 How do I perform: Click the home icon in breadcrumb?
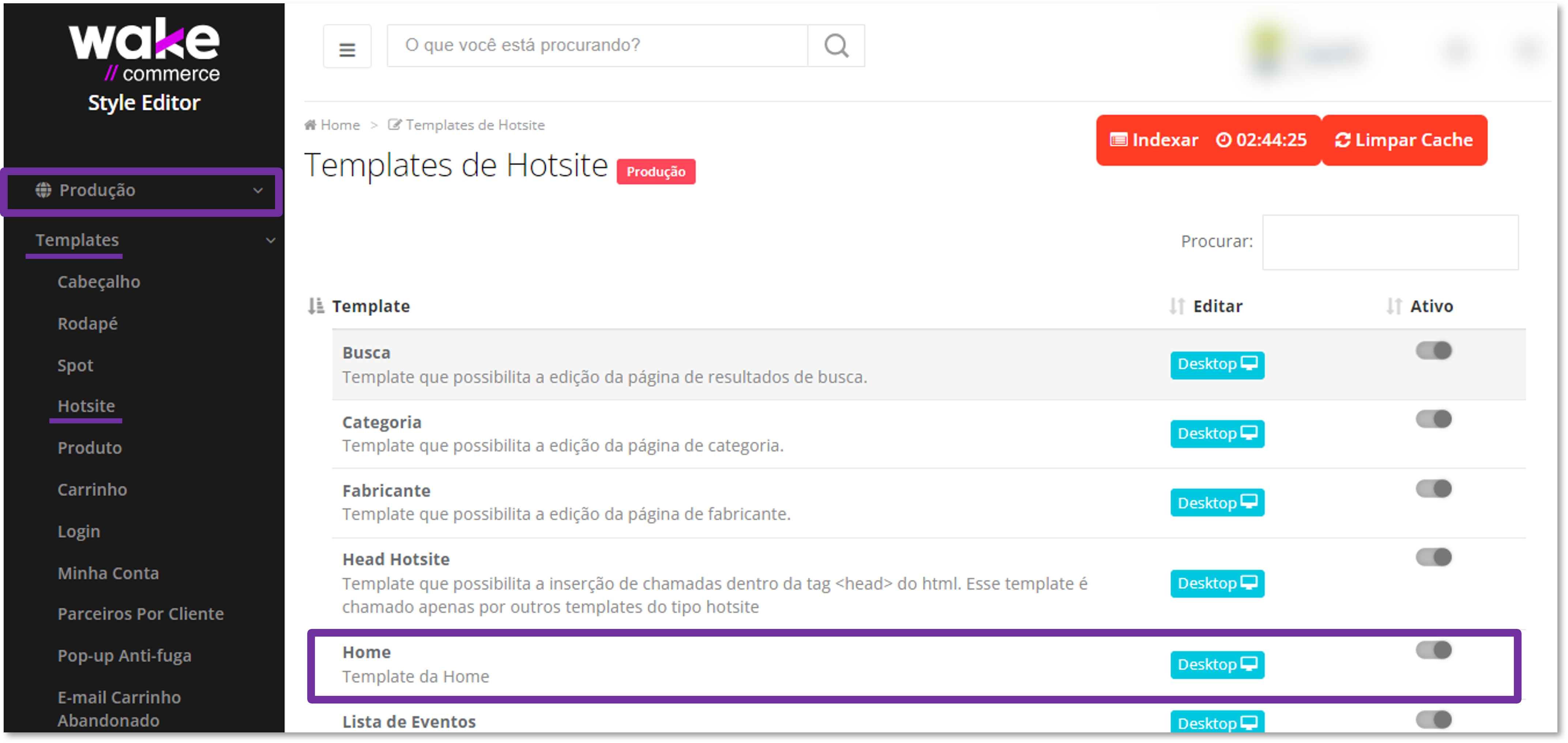[311, 125]
